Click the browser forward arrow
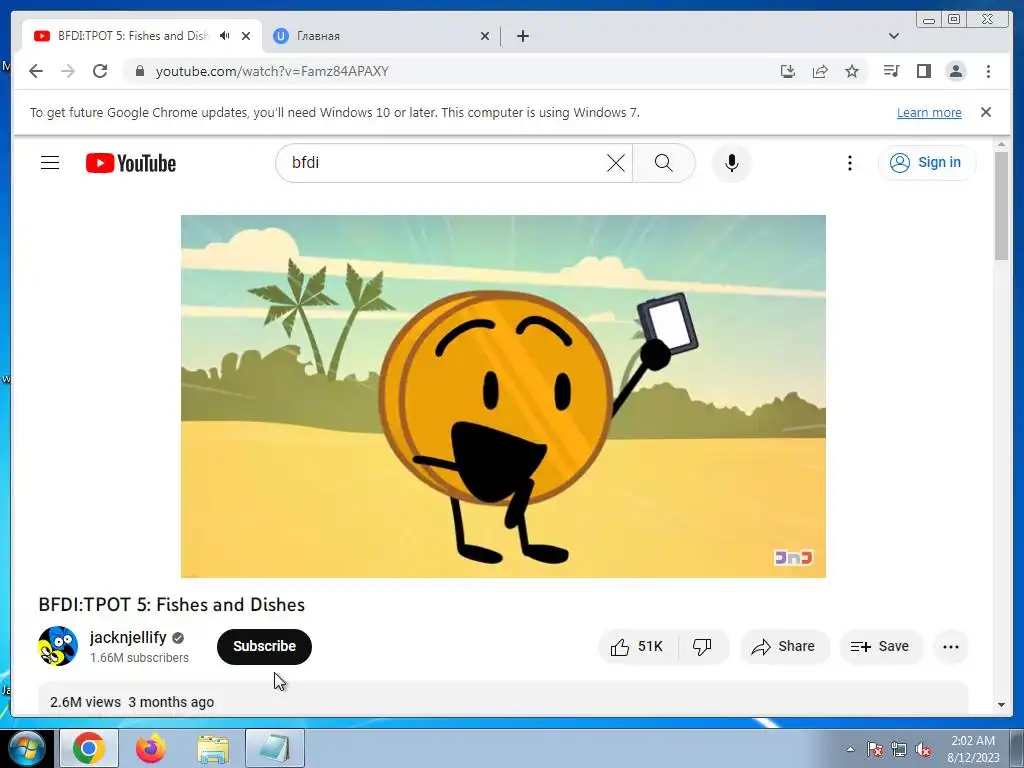The height and width of the screenshot is (768, 1024). click(68, 71)
